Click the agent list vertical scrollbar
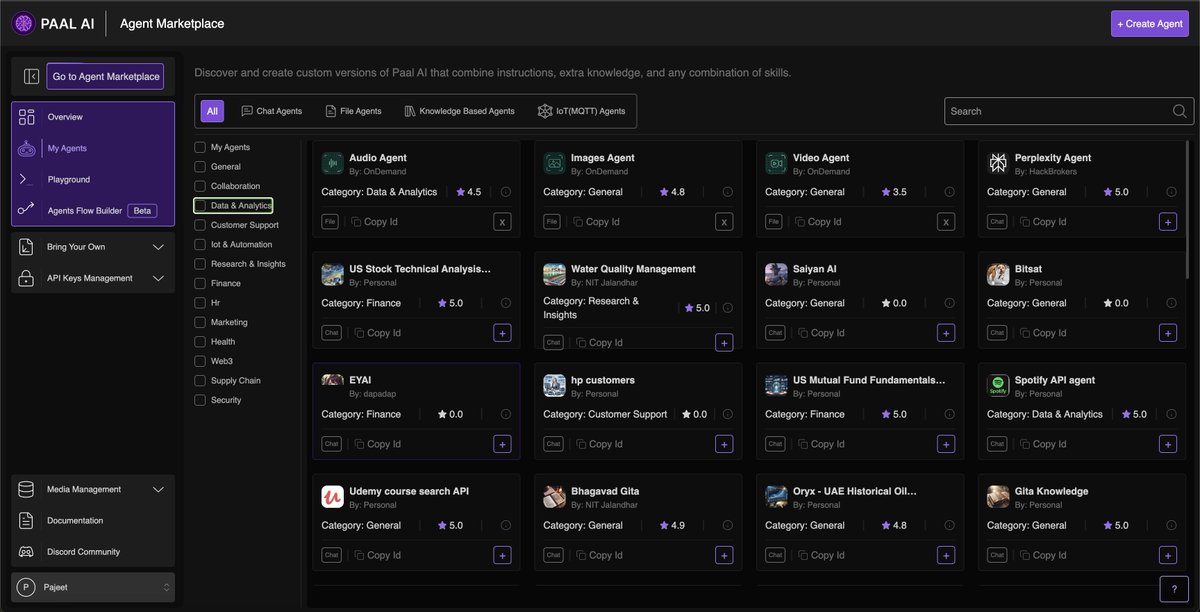Image resolution: width=1200 pixels, height=612 pixels. tap(1188, 210)
